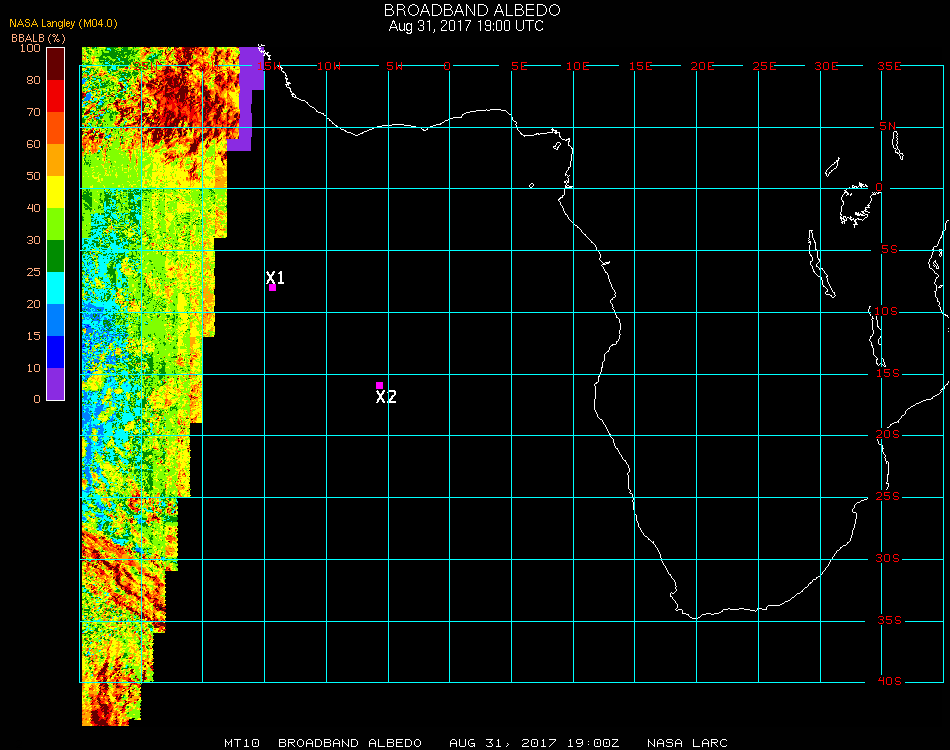This screenshot has width=950, height=750.
Task: Click the X1 marker label
Action: coord(275,277)
